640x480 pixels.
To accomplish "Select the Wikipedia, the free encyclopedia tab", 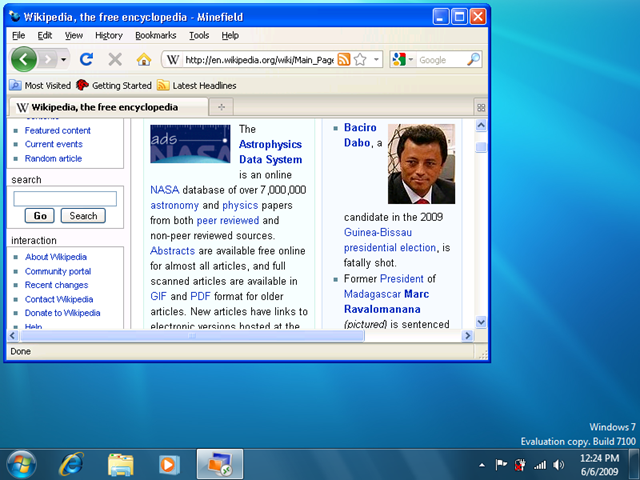I will pos(103,107).
